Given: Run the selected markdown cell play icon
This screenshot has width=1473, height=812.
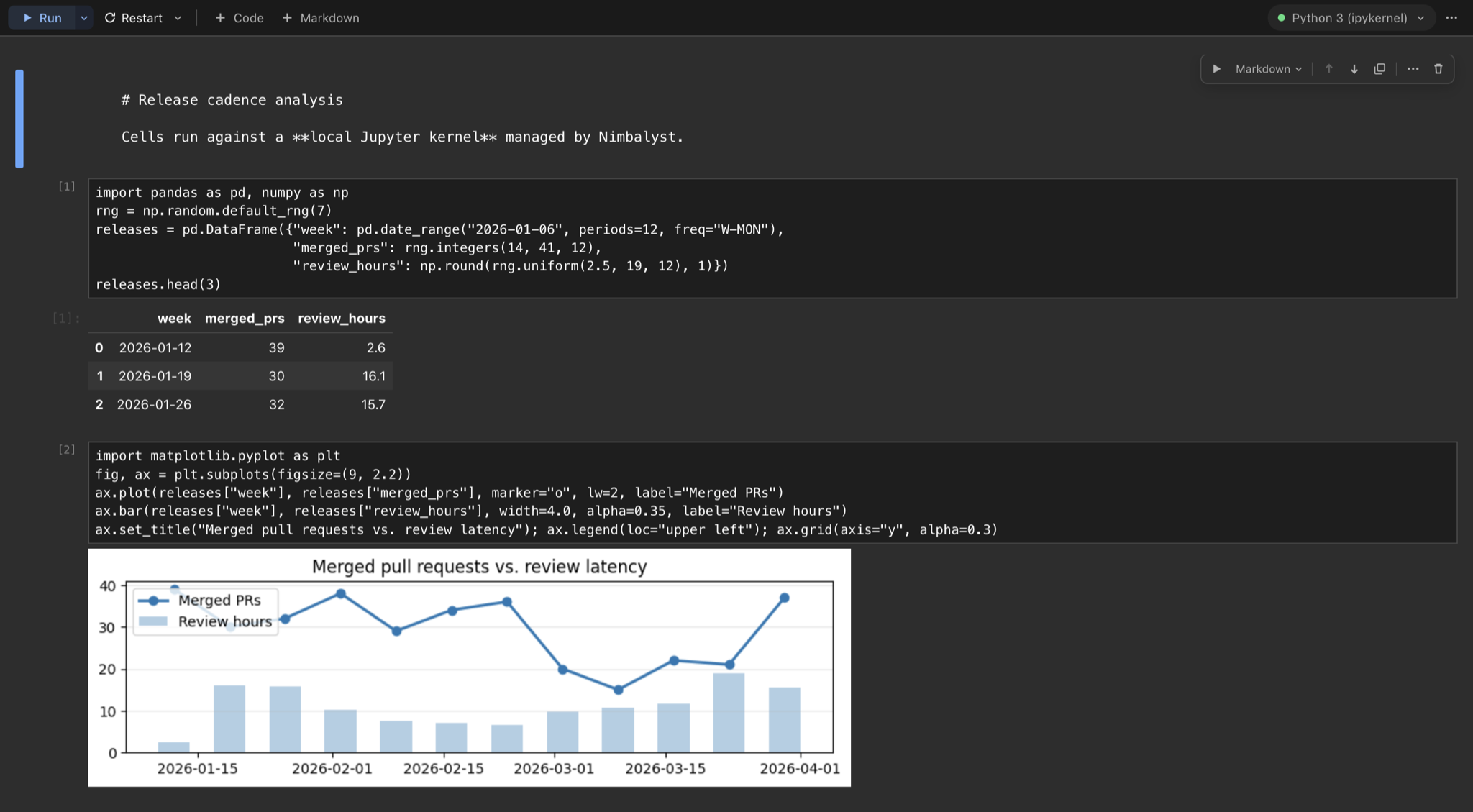Looking at the screenshot, I should (1217, 69).
